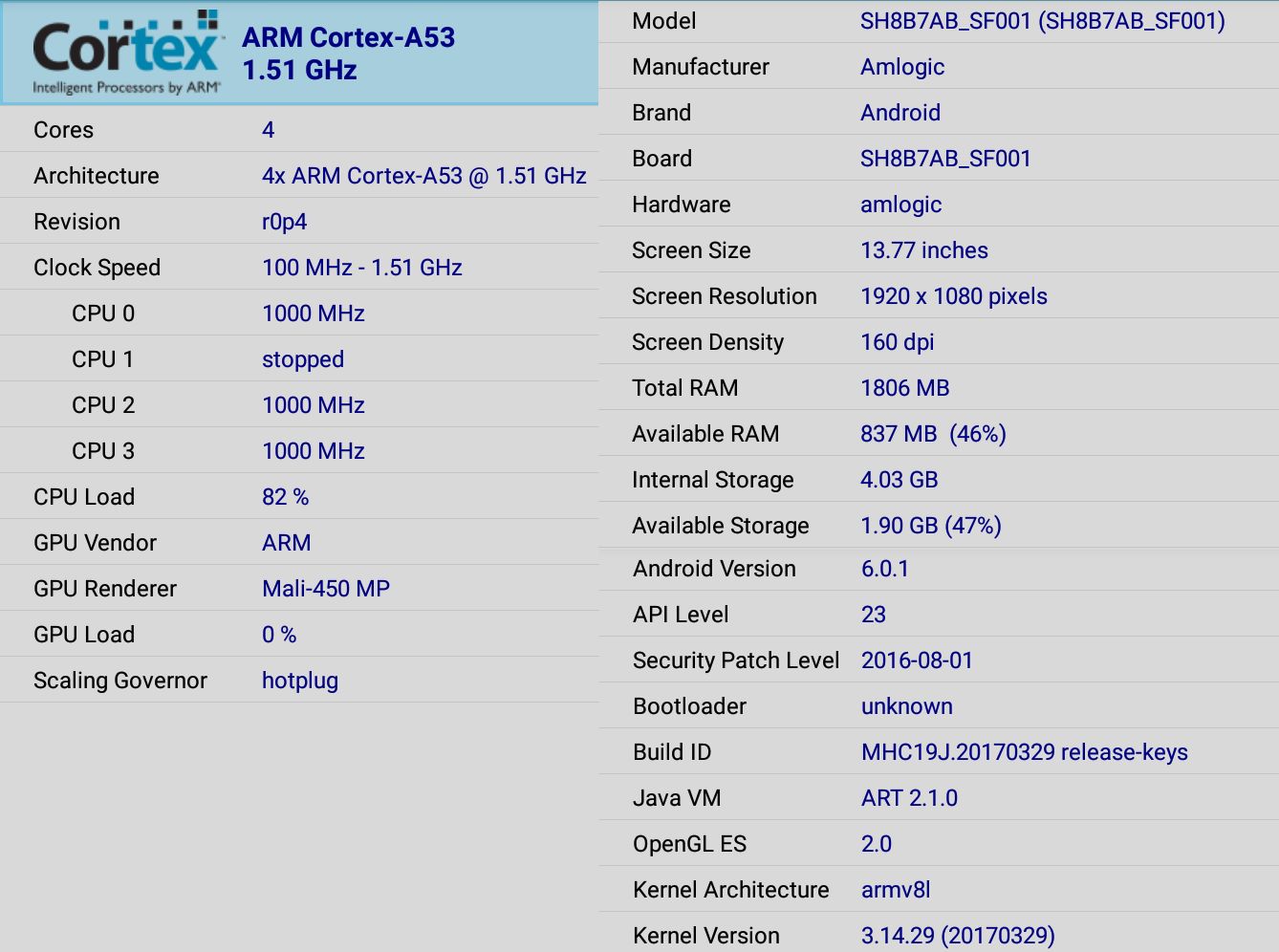Click the Screen Density 160 dpi value

coord(898,342)
